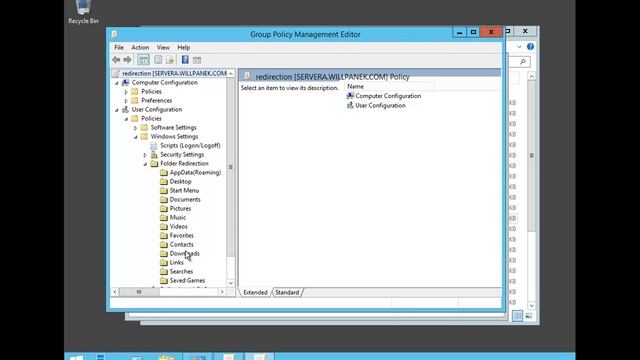Switch to the Extended tab
Viewport: 640px width, 360px height.
click(255, 292)
